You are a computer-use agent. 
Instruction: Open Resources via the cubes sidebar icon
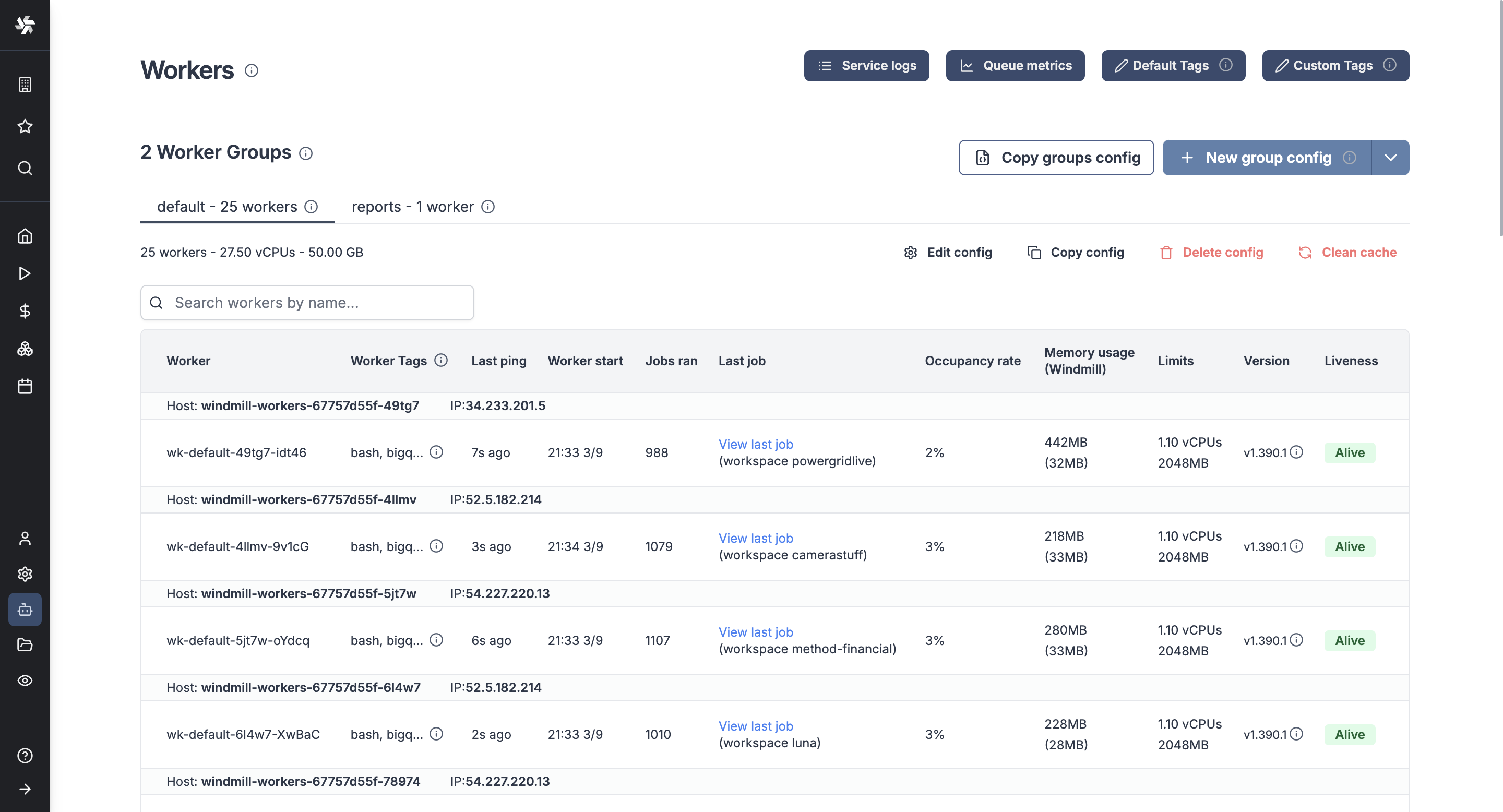[25, 348]
